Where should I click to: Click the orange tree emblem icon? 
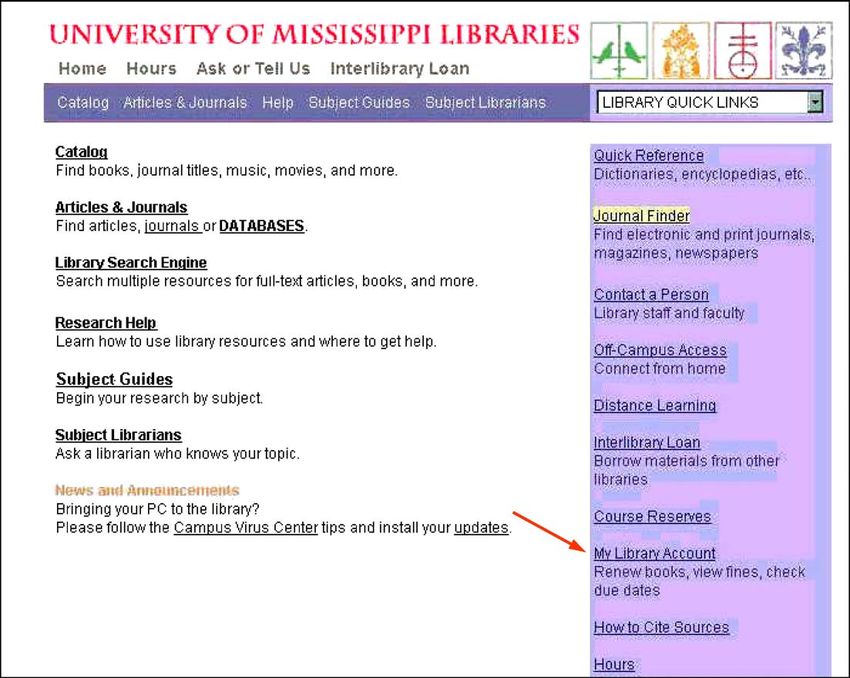(x=681, y=51)
